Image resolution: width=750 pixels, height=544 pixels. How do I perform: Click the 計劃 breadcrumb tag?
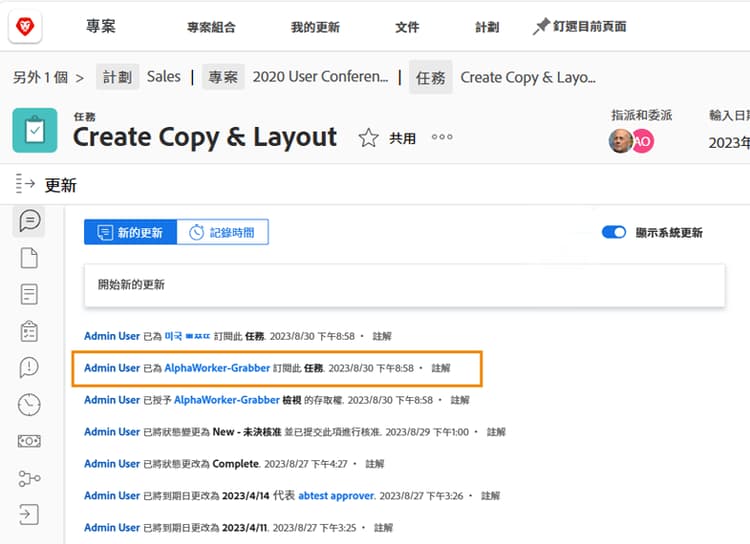pos(118,77)
